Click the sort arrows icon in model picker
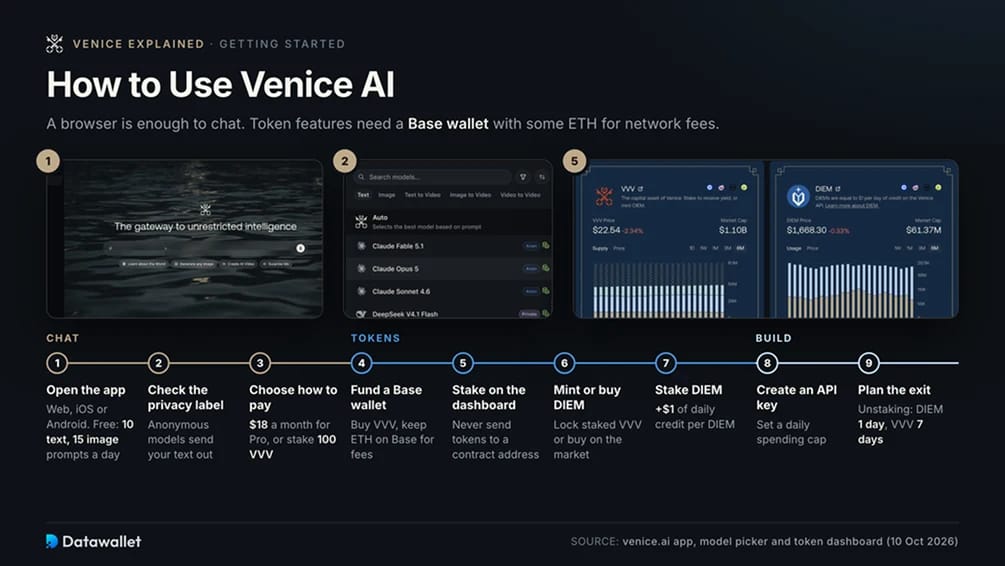This screenshot has width=1005, height=566. point(542,177)
